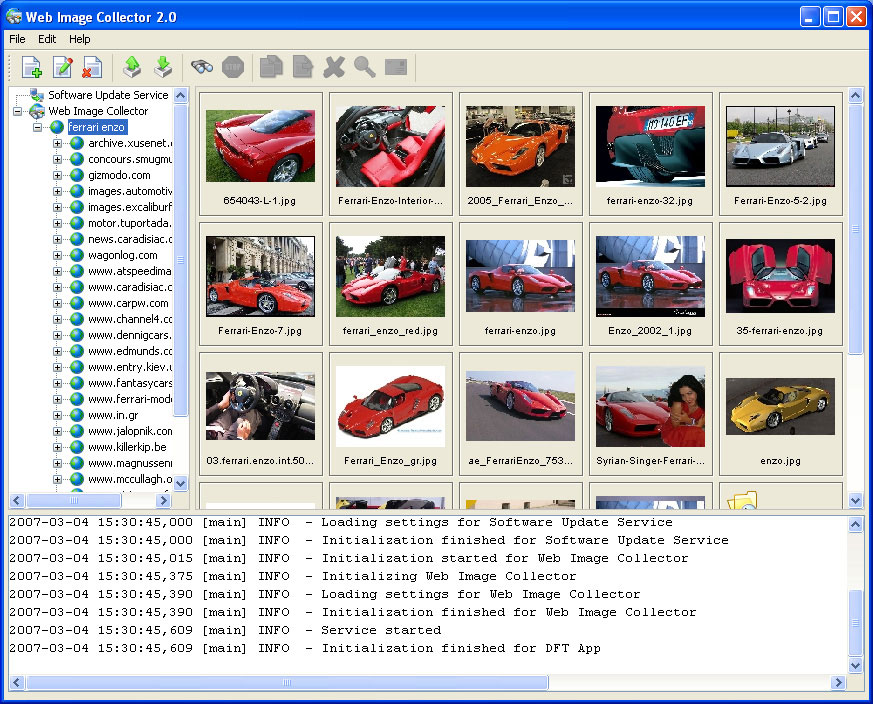This screenshot has width=873, height=704.
Task: Open the File menu
Action: pyautogui.click(x=17, y=39)
